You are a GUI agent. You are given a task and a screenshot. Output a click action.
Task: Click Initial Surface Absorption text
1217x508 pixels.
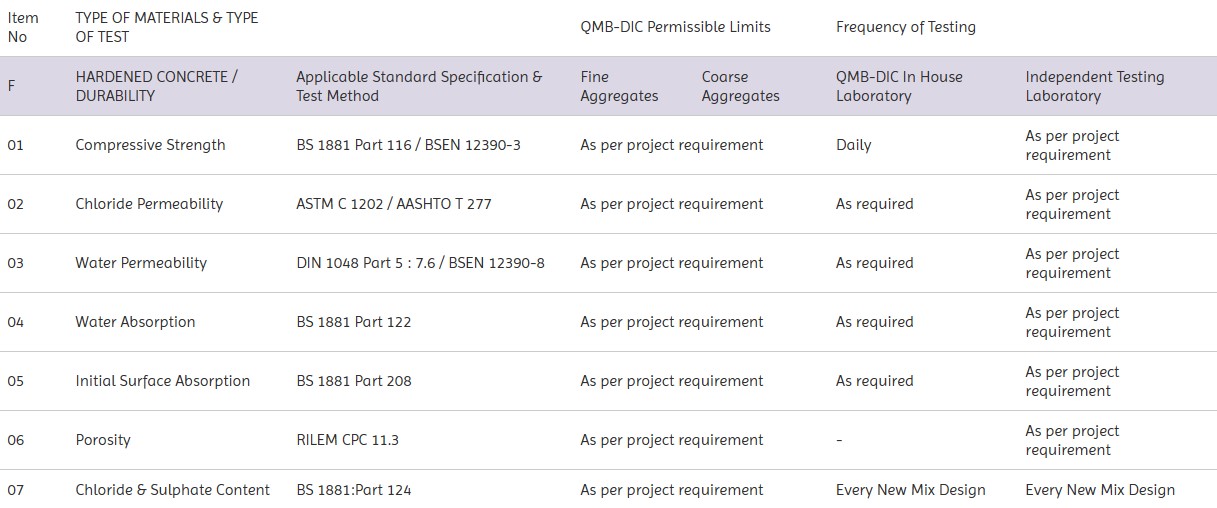162,381
